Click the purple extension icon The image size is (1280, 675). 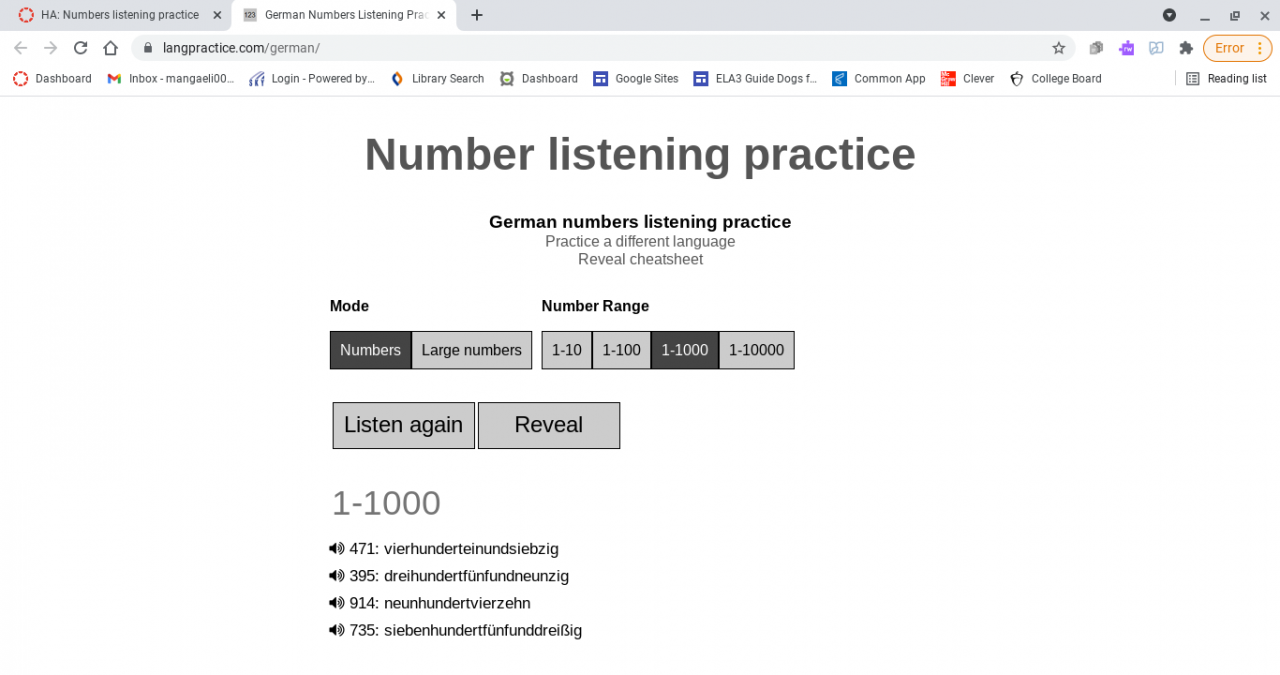(x=1127, y=48)
